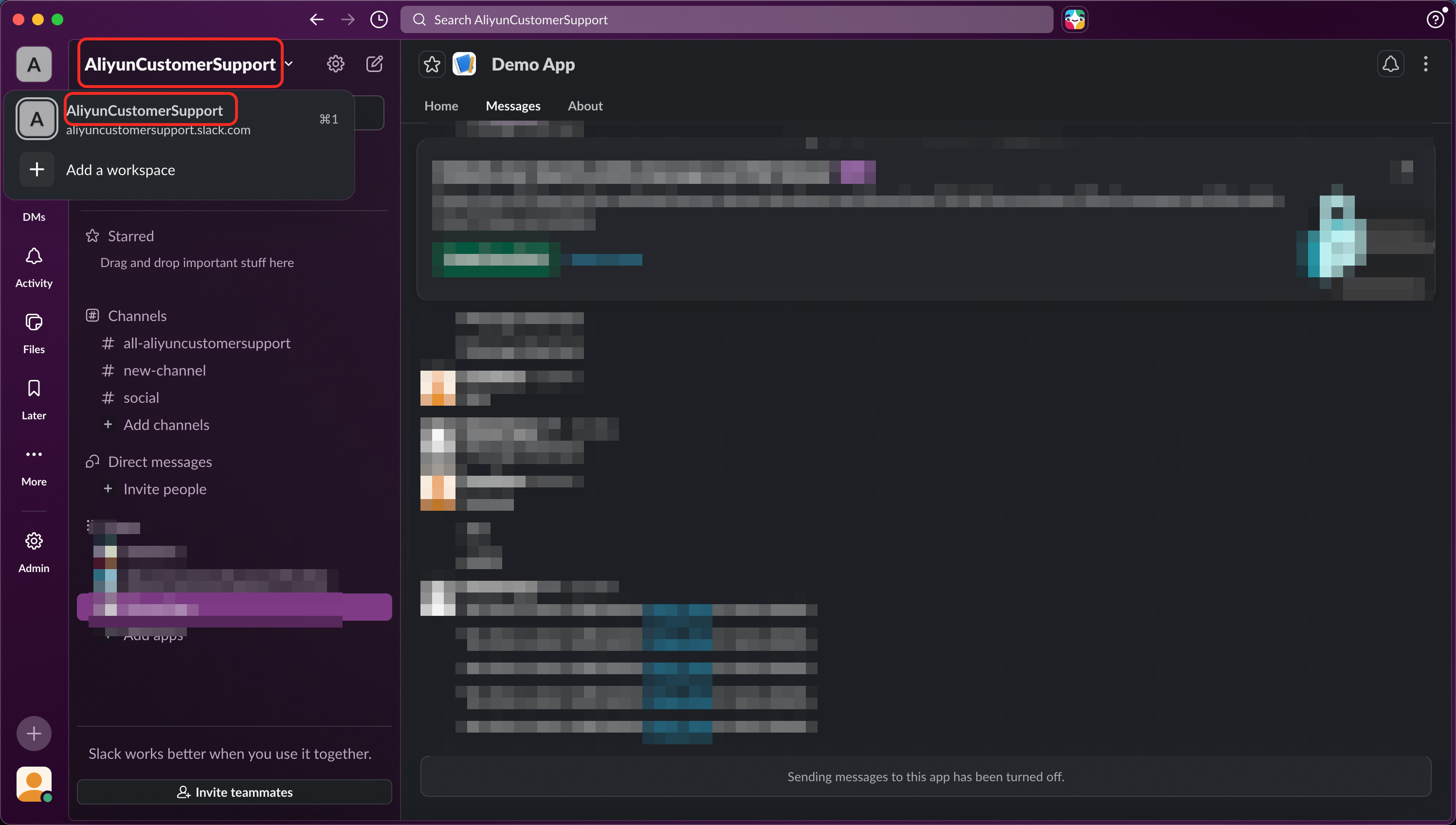Open the DMs section in sidebar

coord(34,217)
